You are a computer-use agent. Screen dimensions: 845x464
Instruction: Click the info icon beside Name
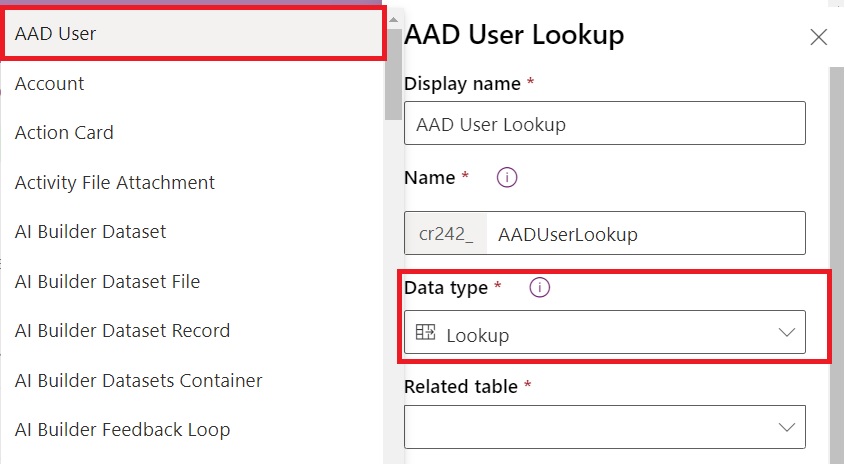tap(507, 178)
